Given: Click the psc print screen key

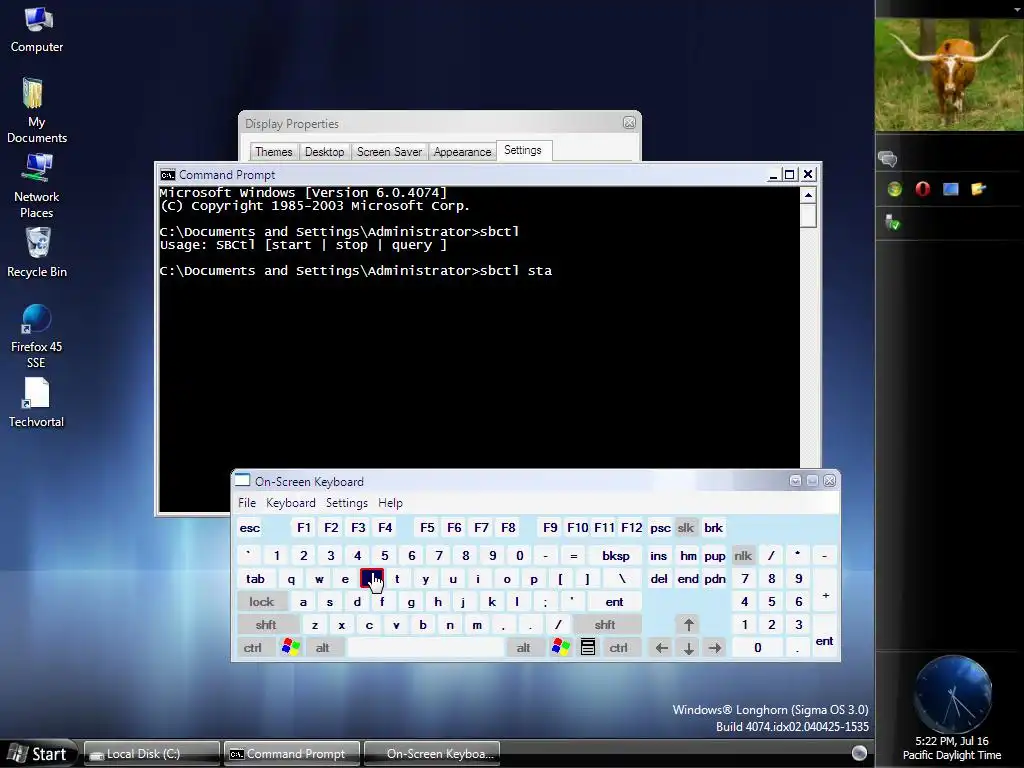Looking at the screenshot, I should [660, 528].
